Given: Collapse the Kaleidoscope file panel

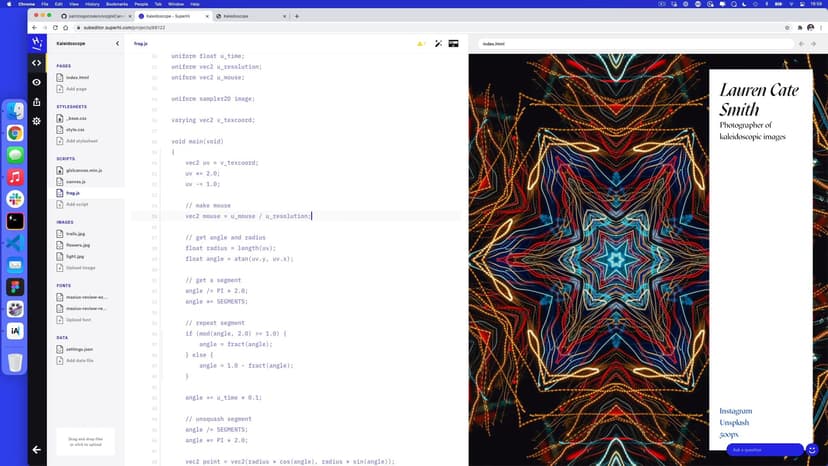Looking at the screenshot, I should click(118, 44).
